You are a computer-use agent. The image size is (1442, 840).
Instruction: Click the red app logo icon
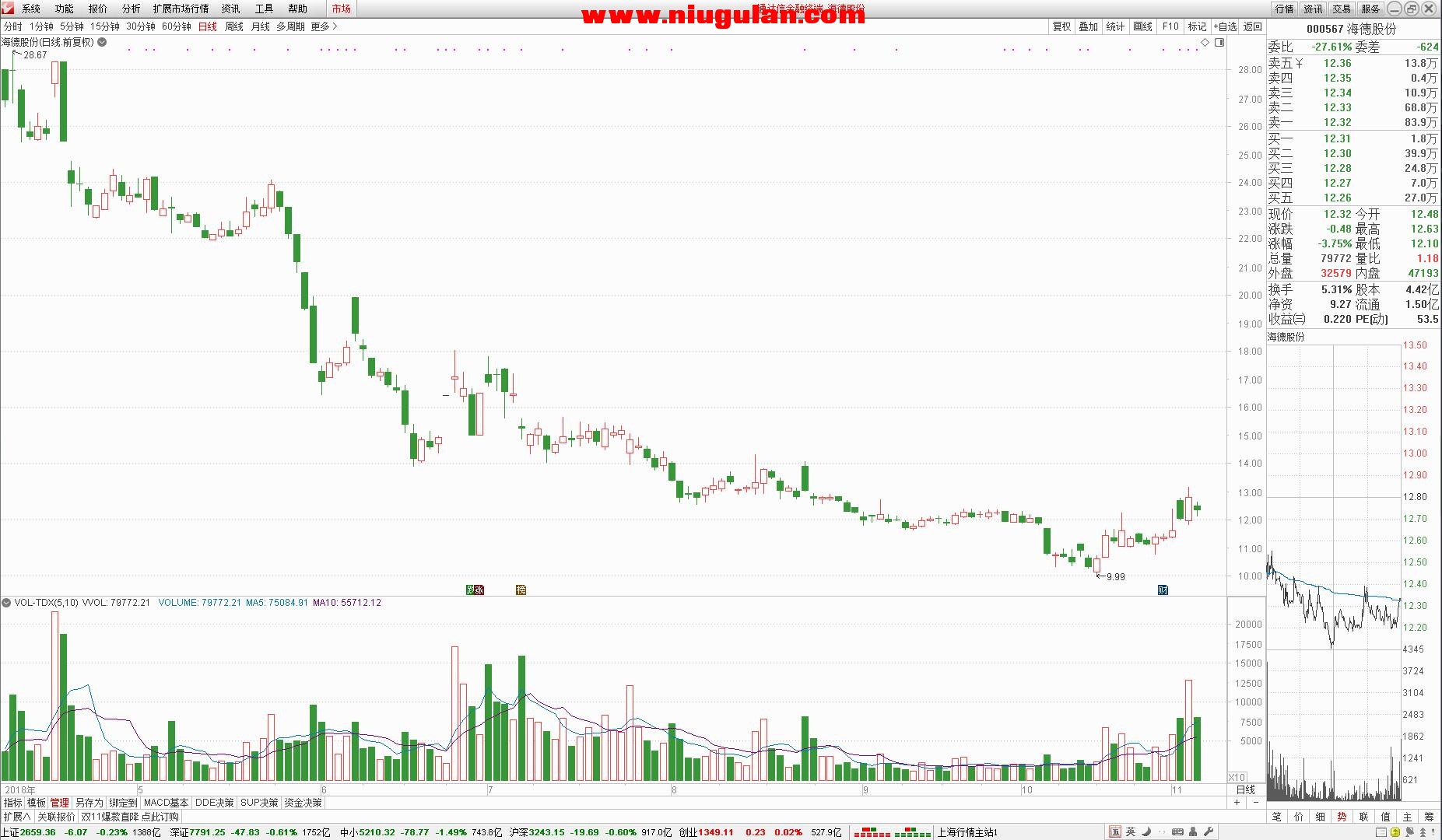pyautogui.click(x=7, y=9)
